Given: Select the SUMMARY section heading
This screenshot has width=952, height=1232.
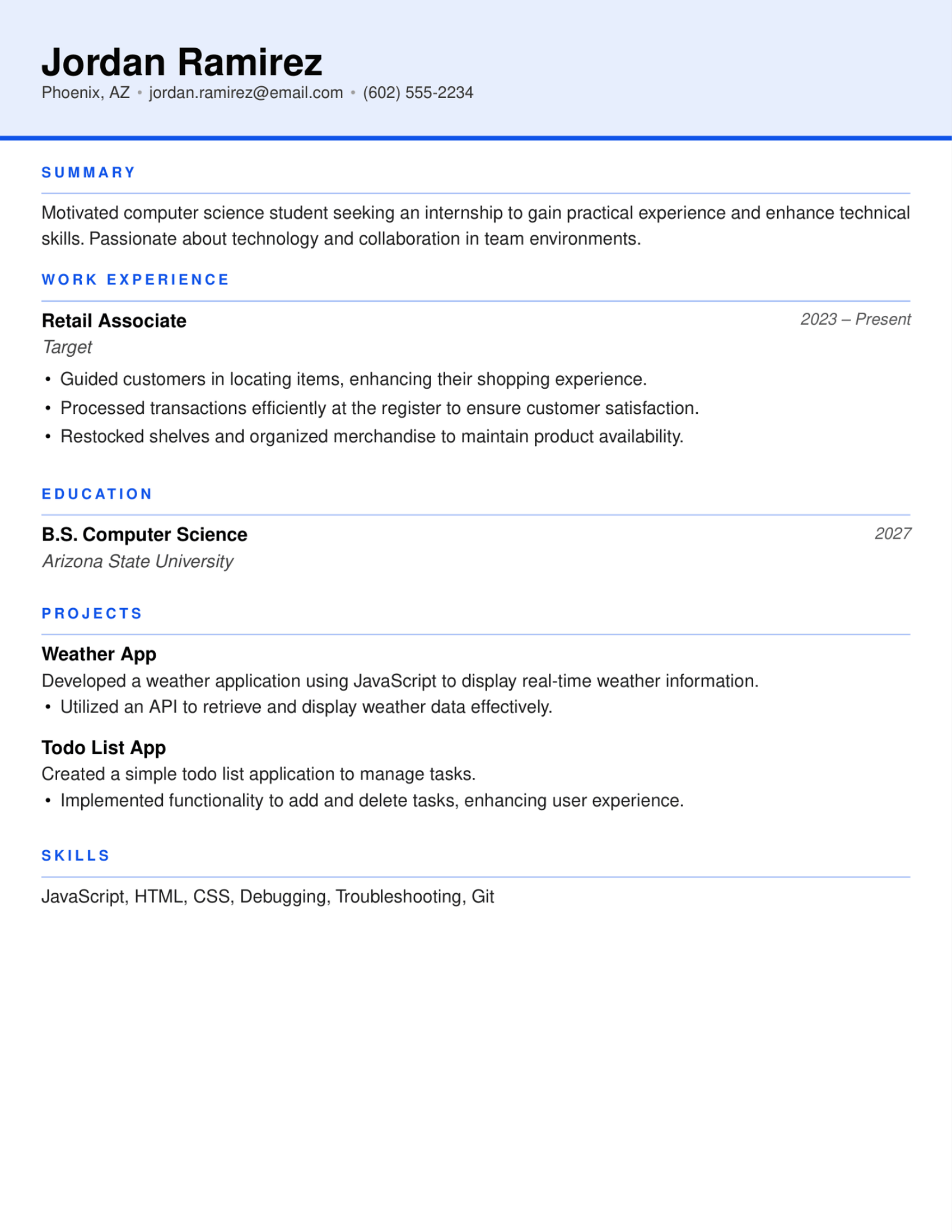Looking at the screenshot, I should pos(88,172).
